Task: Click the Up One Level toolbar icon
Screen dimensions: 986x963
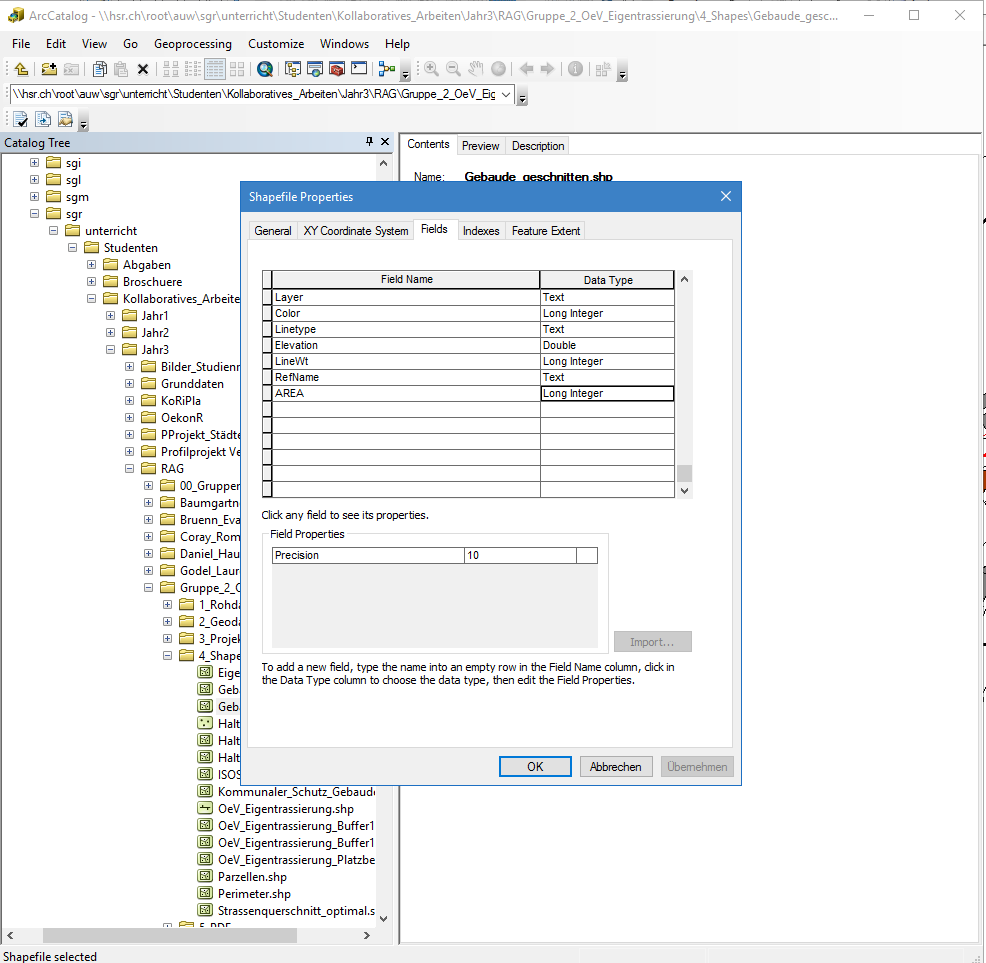Action: 21,69
